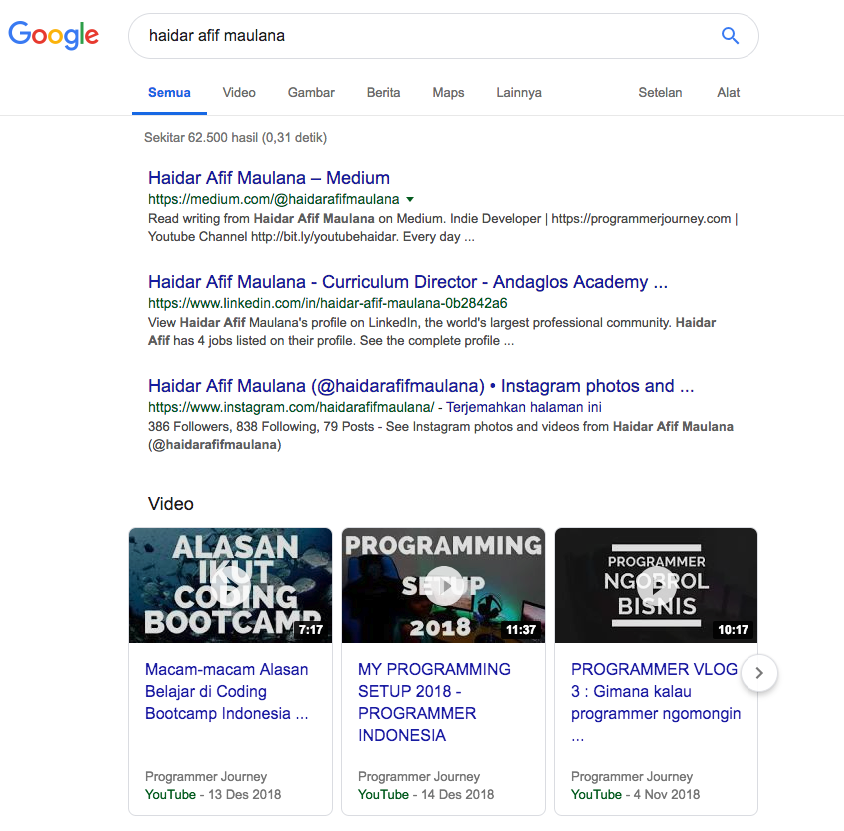844x831 pixels.
Task: Open PROGRAMMER VLOG 3 video link
Action: (x=656, y=702)
